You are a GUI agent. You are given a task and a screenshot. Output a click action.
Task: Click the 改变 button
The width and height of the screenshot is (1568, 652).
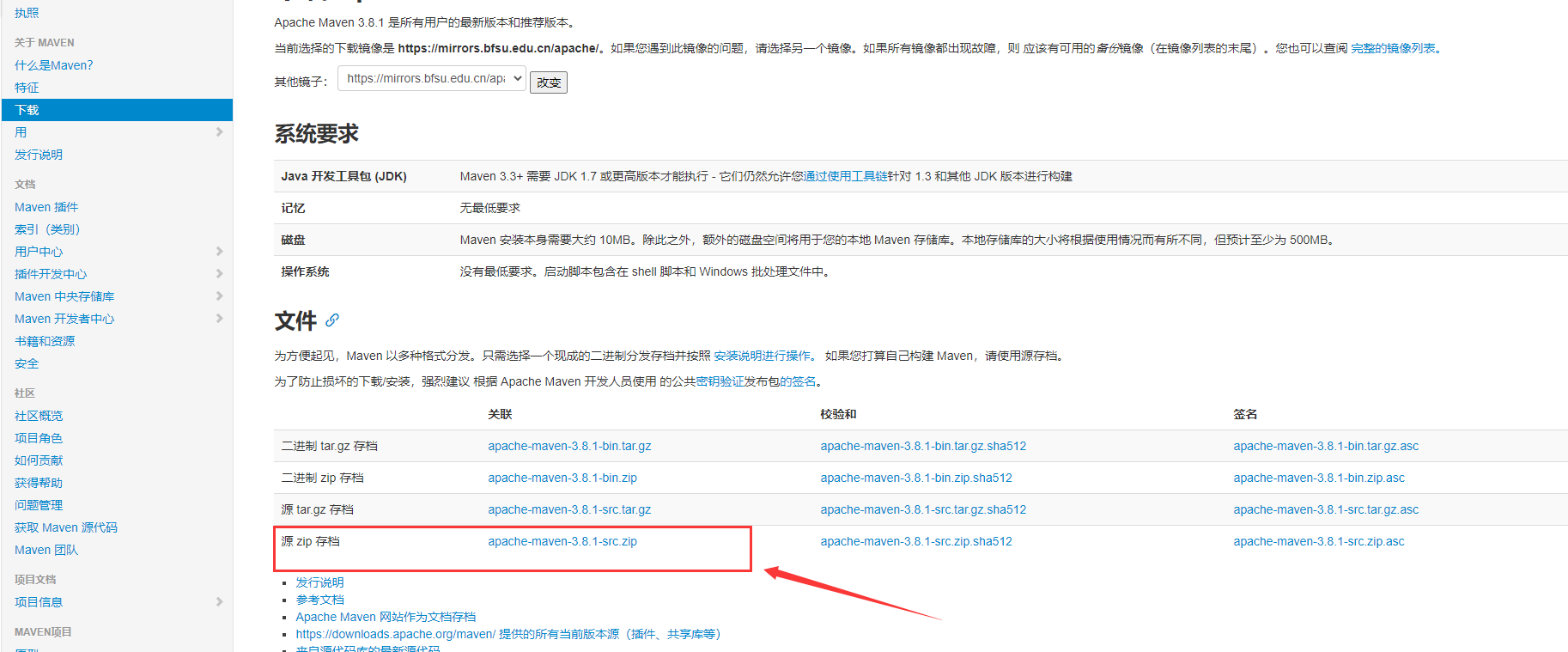pos(549,82)
